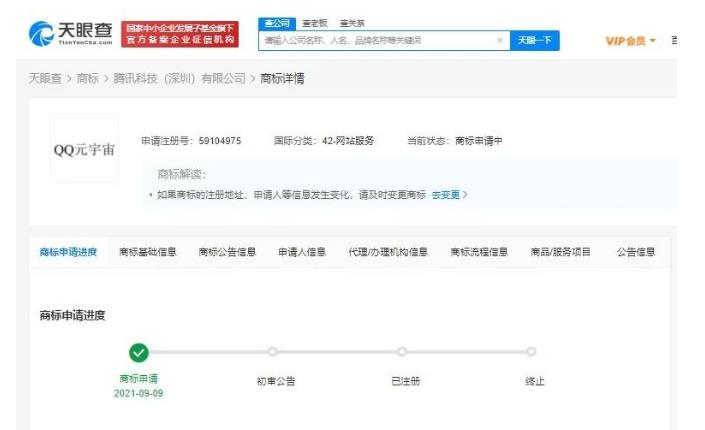Switch to 申请人信息 tab

point(302,252)
